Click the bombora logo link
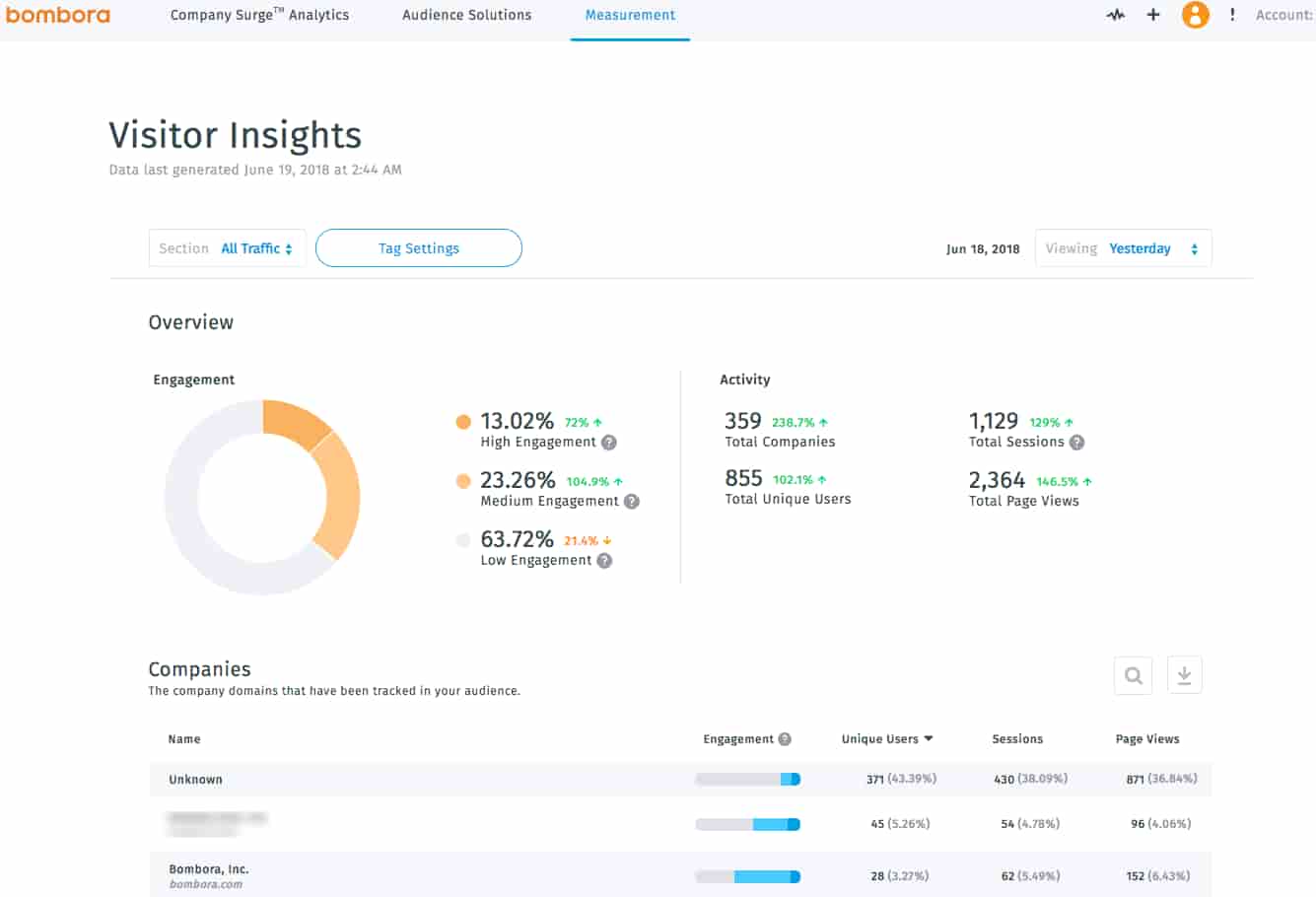This screenshot has height=897, width=1316. pyautogui.click(x=58, y=15)
